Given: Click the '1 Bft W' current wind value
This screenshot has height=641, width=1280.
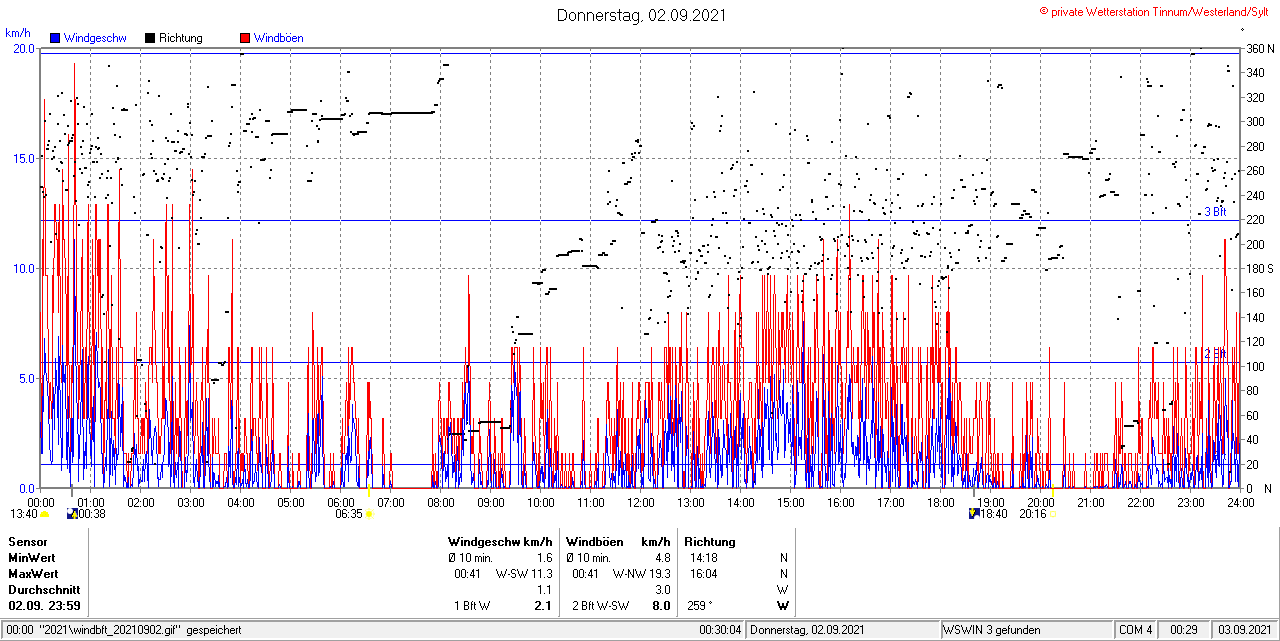Looking at the screenshot, I should 472,606.
